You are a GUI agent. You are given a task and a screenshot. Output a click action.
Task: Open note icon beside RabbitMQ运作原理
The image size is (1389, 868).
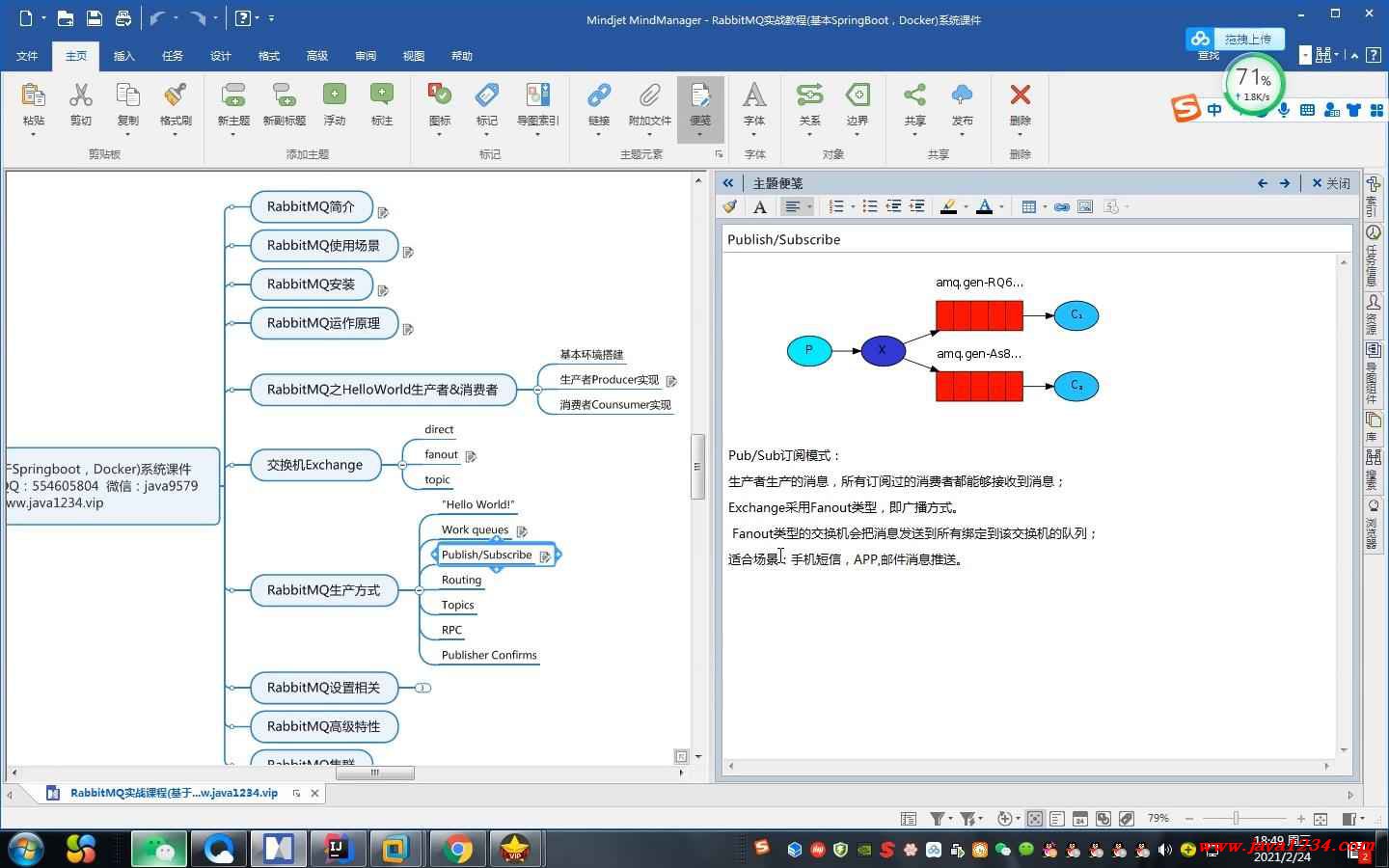(408, 330)
